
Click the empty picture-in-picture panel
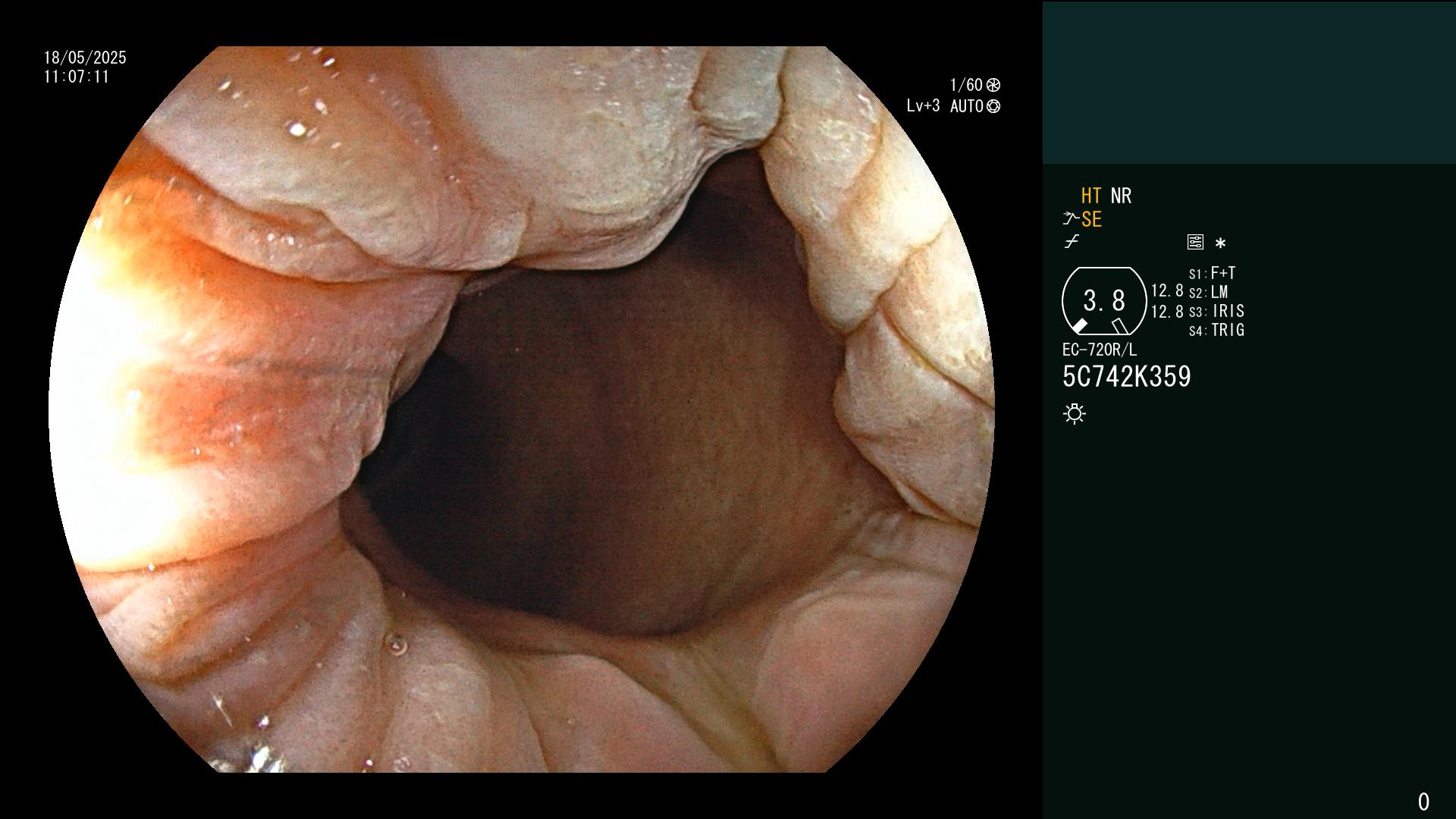(1249, 82)
